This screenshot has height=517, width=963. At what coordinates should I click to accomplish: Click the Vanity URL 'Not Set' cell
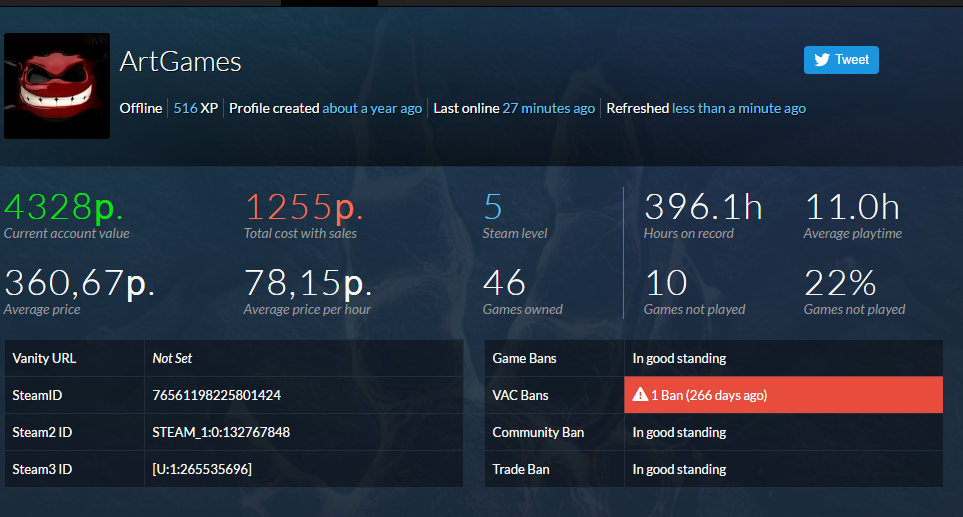[303, 358]
